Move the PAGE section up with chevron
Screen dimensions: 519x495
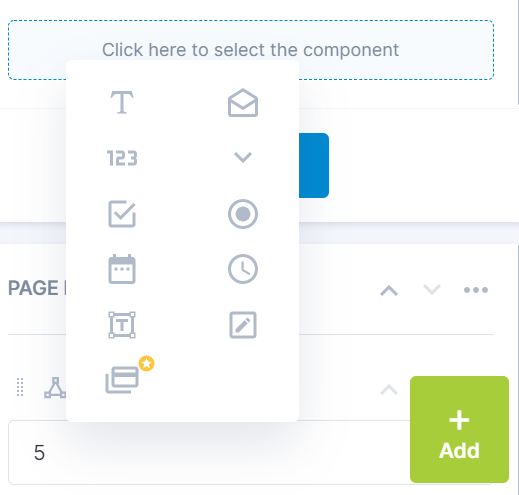(x=389, y=290)
